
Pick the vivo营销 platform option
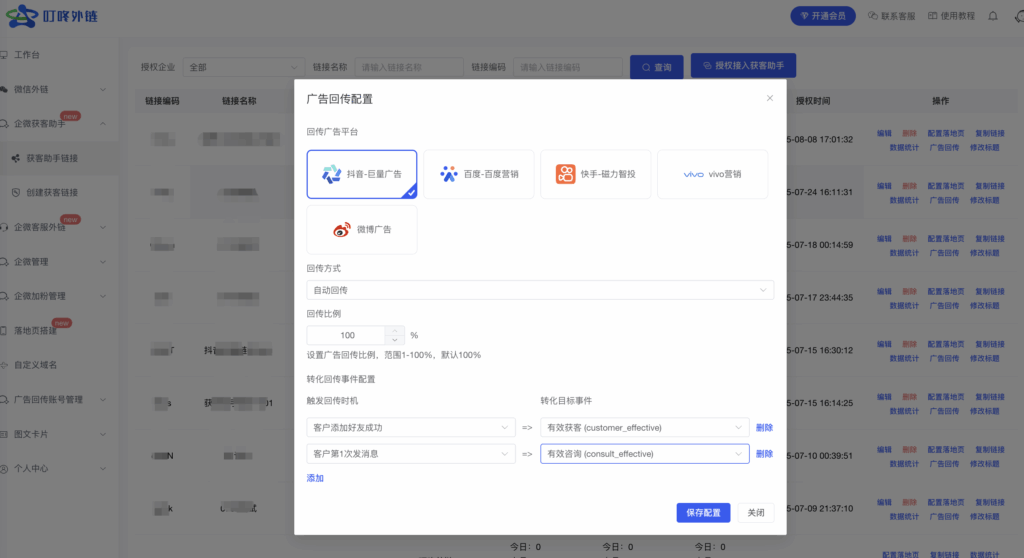712,174
